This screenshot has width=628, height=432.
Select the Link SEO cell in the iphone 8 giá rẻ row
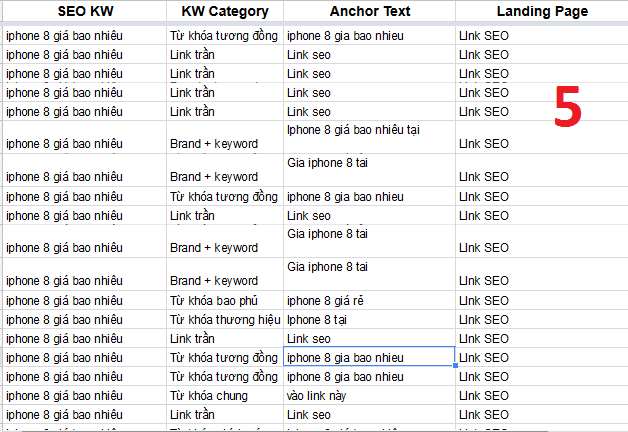542,300
